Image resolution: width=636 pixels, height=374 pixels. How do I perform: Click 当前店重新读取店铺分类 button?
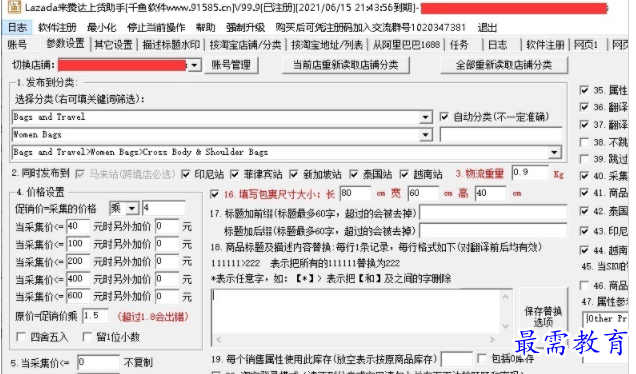coord(346,65)
